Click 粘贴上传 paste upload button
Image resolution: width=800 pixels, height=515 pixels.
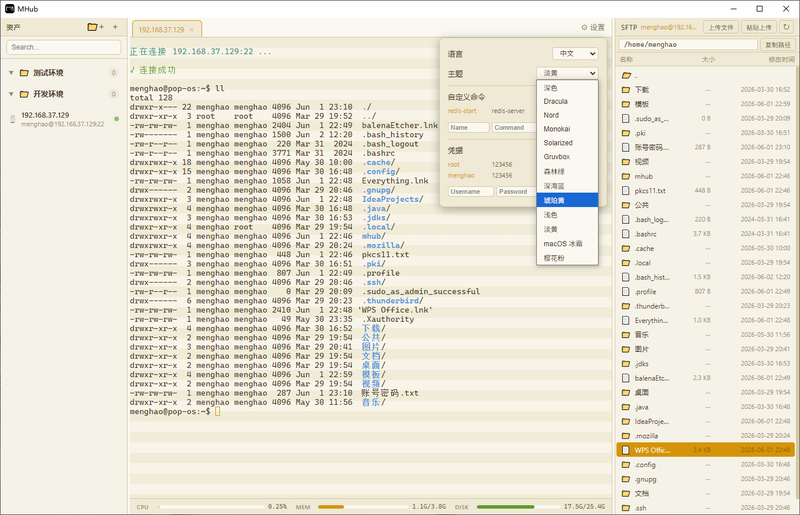click(x=759, y=28)
